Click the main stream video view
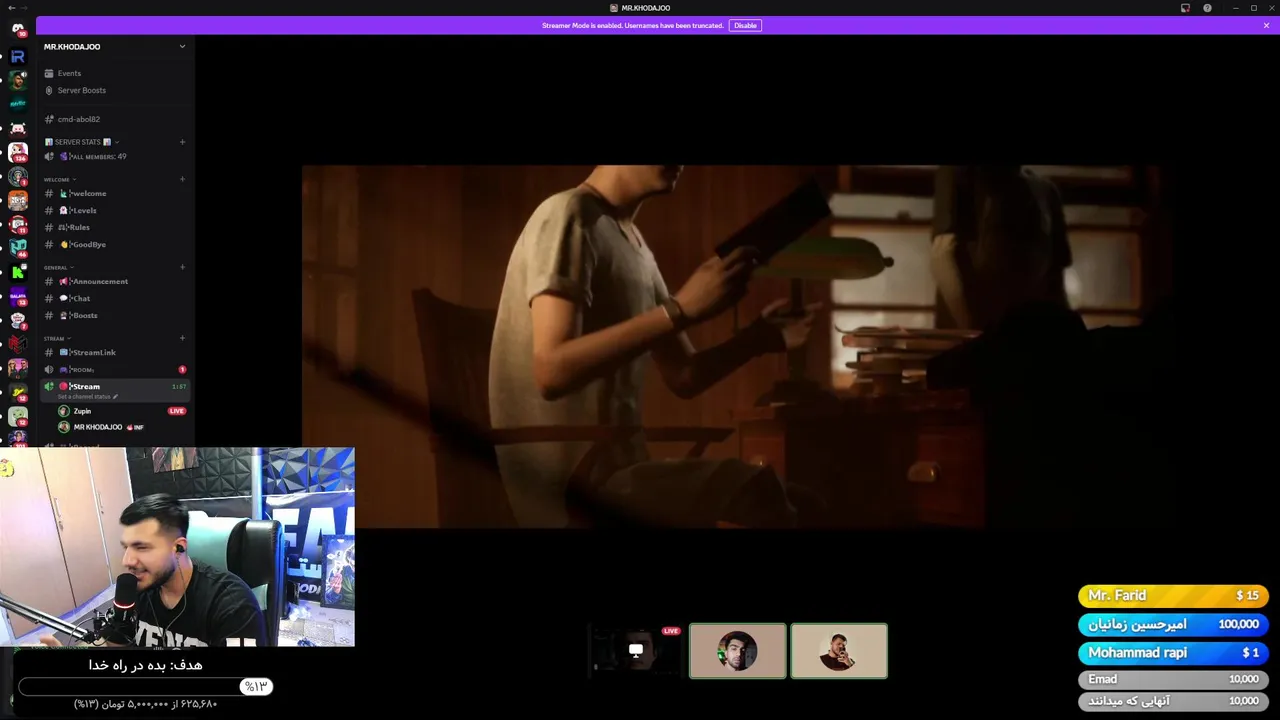The width and height of the screenshot is (1280, 720). [x=731, y=346]
